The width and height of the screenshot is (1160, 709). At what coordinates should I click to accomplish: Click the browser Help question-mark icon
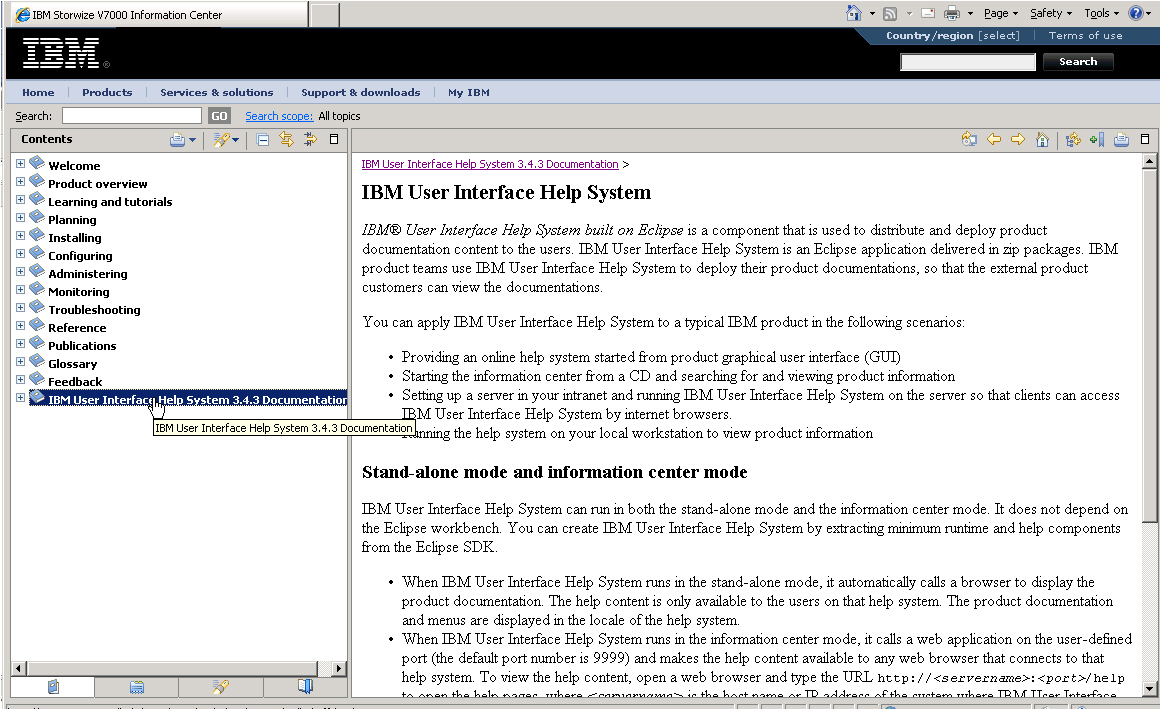[1136, 13]
